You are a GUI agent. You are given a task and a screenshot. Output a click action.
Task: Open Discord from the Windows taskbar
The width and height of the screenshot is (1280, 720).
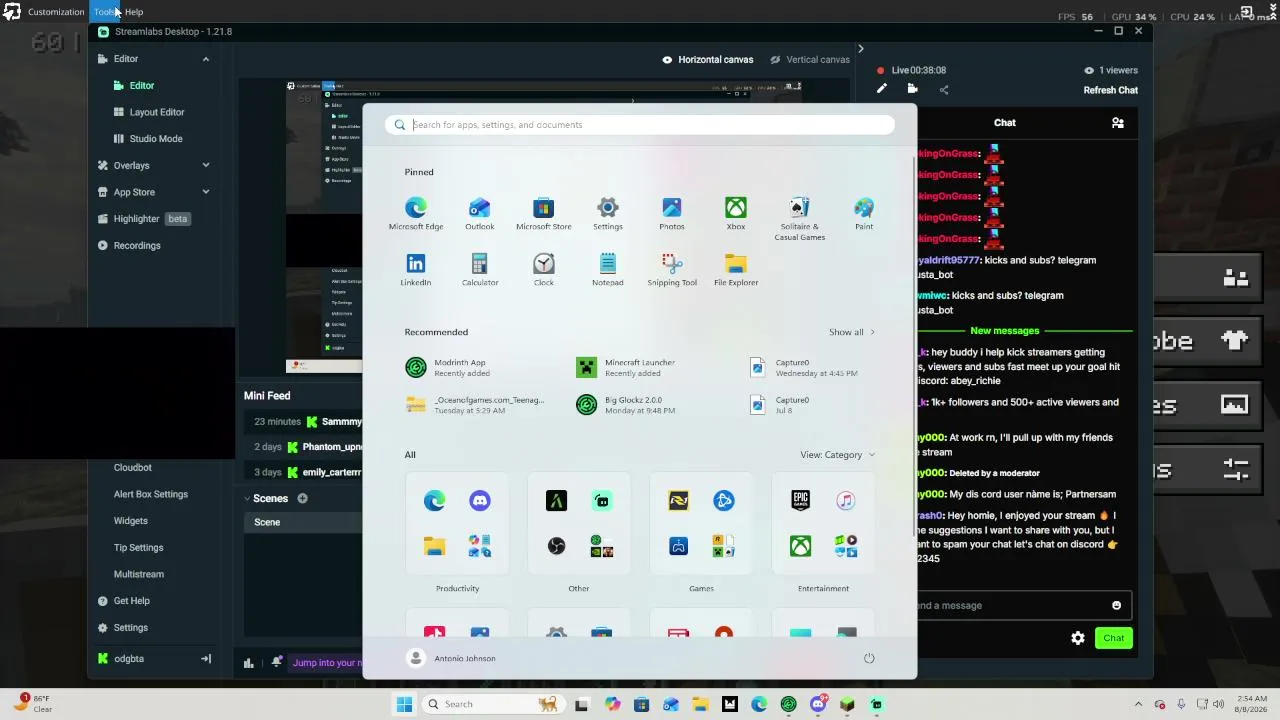click(818, 704)
